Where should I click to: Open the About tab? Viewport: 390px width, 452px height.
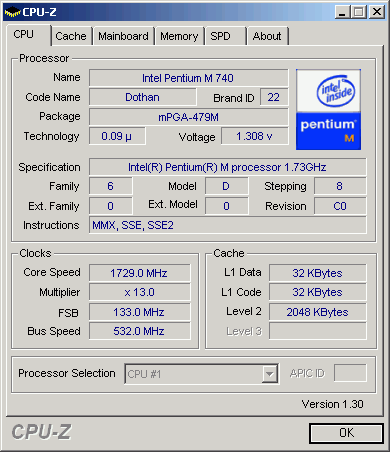click(x=267, y=36)
